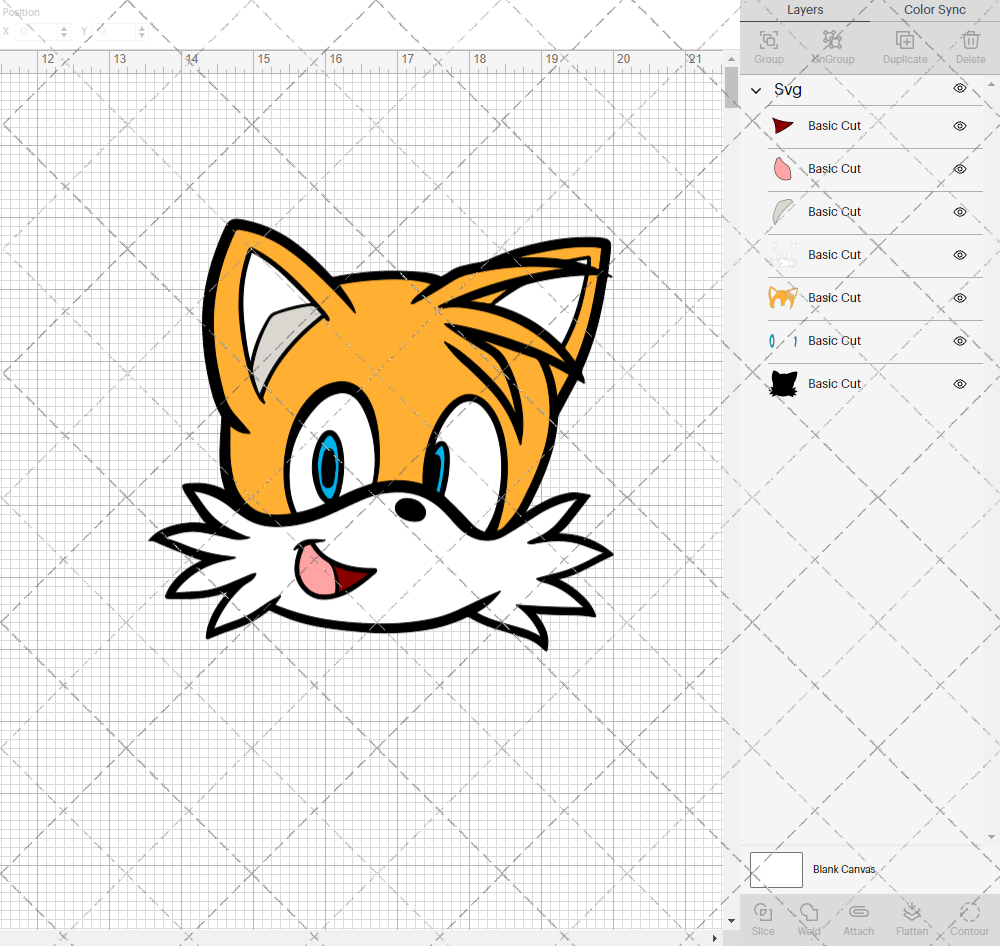Use the Attach tool

click(x=858, y=918)
